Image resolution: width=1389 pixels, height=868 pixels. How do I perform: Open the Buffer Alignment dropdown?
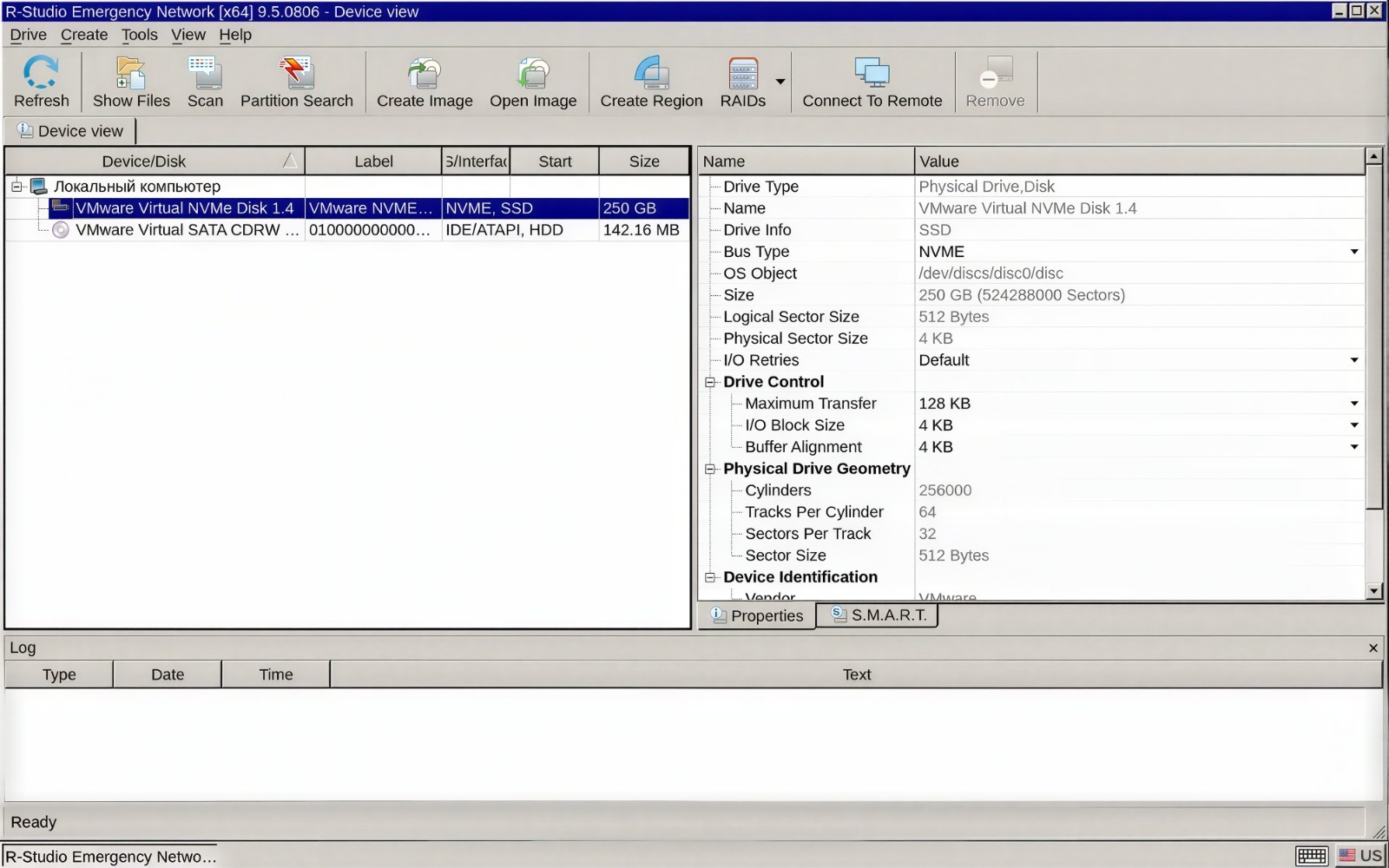1354,447
